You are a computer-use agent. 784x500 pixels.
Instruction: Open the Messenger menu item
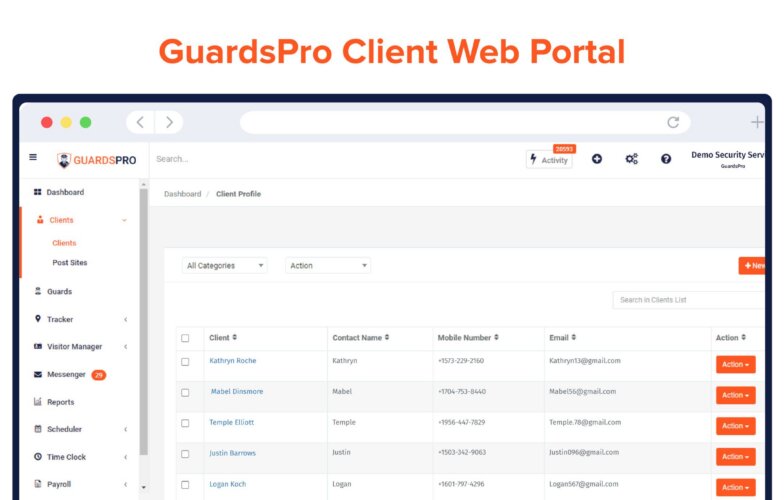click(x=66, y=374)
